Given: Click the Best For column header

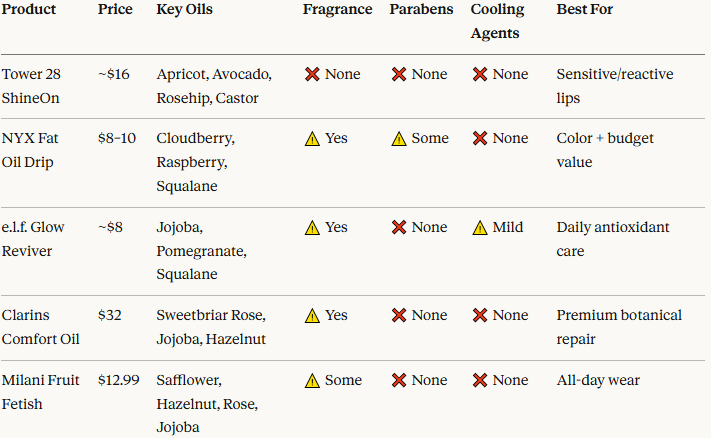Looking at the screenshot, I should pos(585,9).
